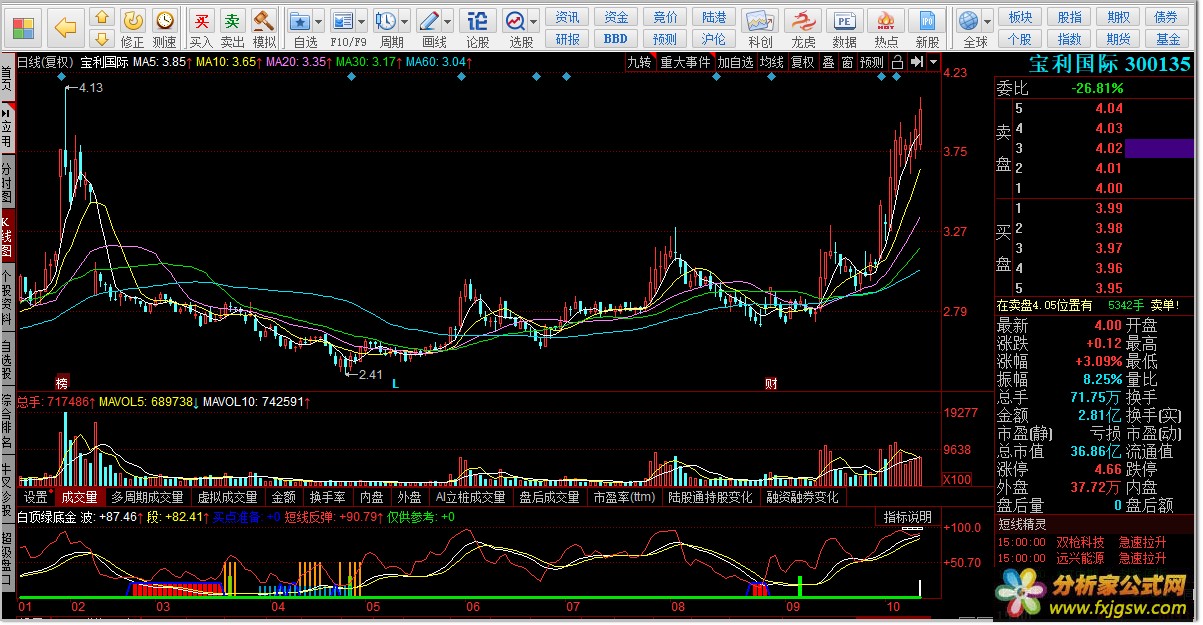This screenshot has width=1203, height=625.
Task: Go back with the yellow left arrow
Action: pyautogui.click(x=65, y=27)
